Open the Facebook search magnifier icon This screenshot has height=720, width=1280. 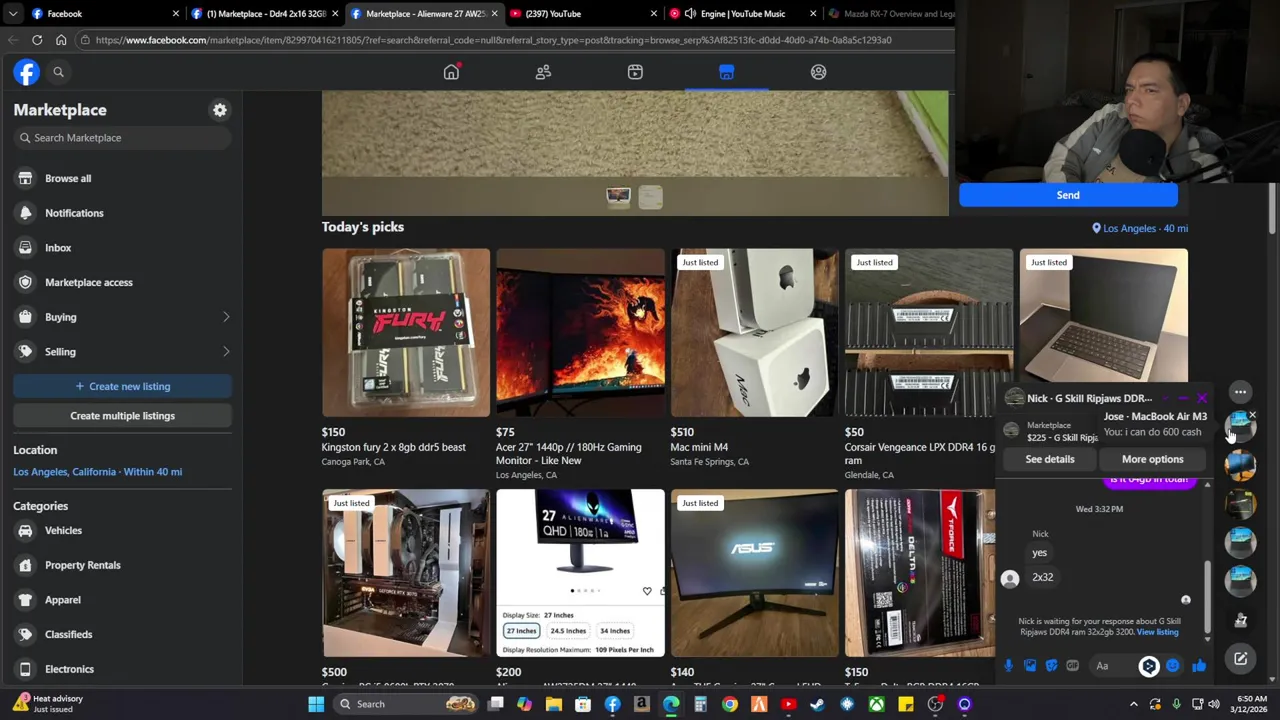(58, 72)
